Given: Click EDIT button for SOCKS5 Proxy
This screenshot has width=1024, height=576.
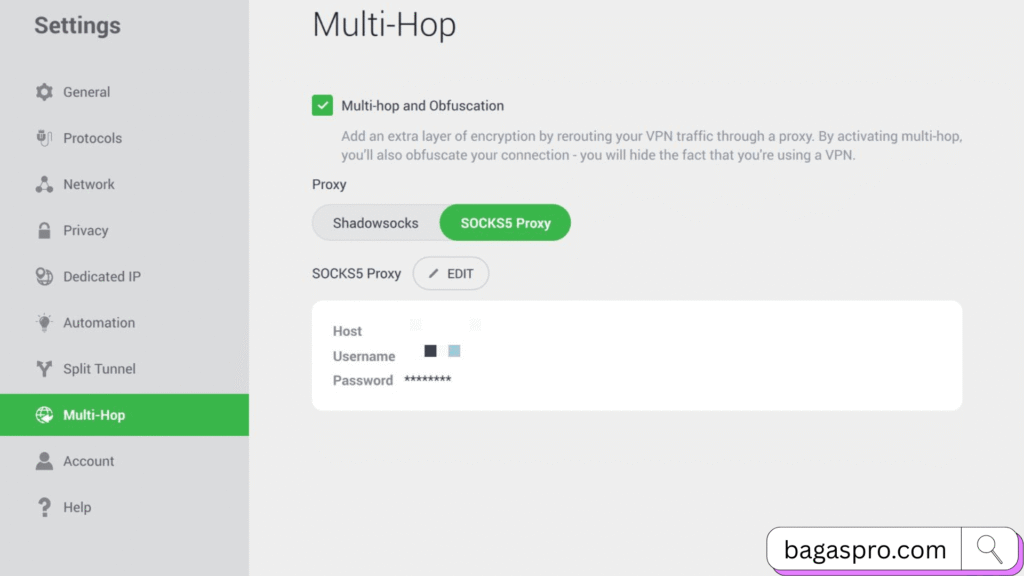Looking at the screenshot, I should pyautogui.click(x=451, y=273).
